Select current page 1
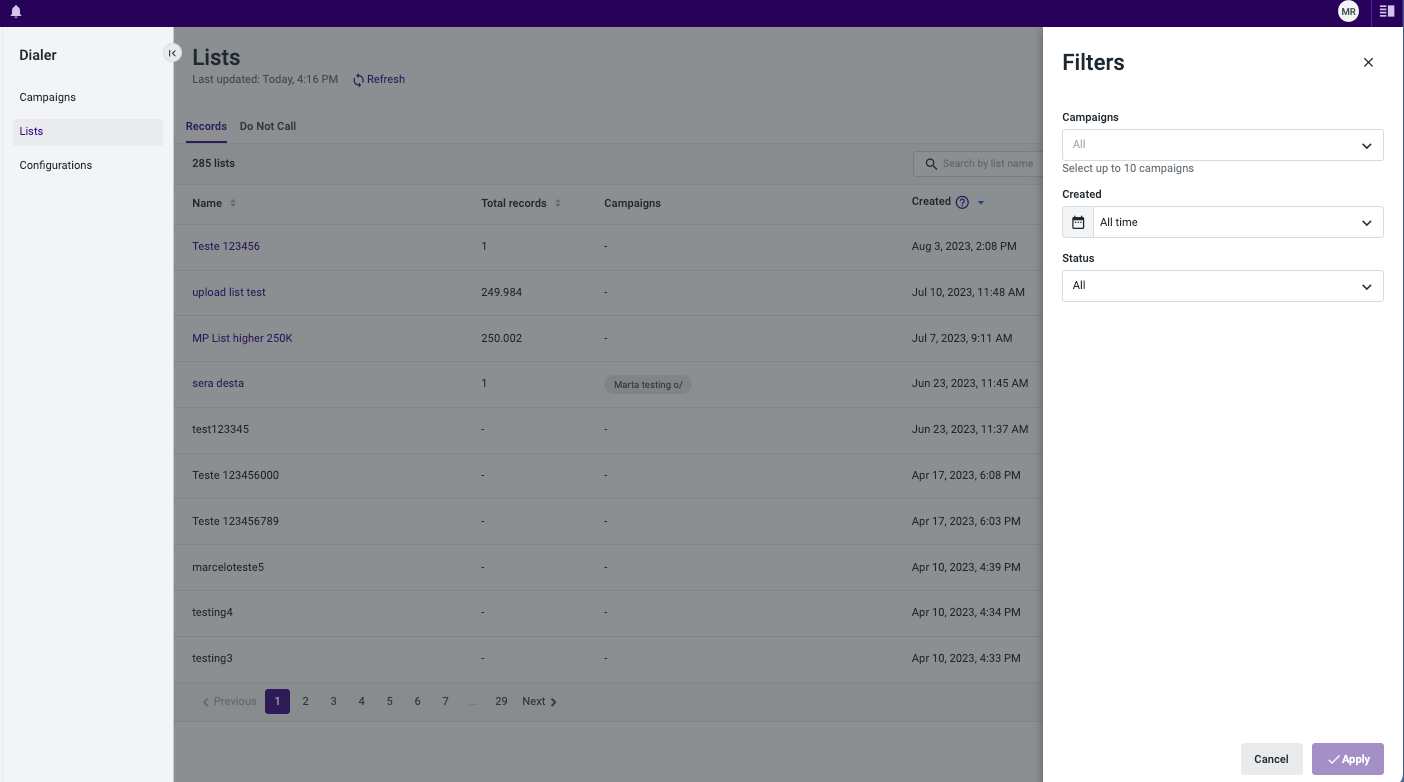The height and width of the screenshot is (782, 1404). point(277,701)
